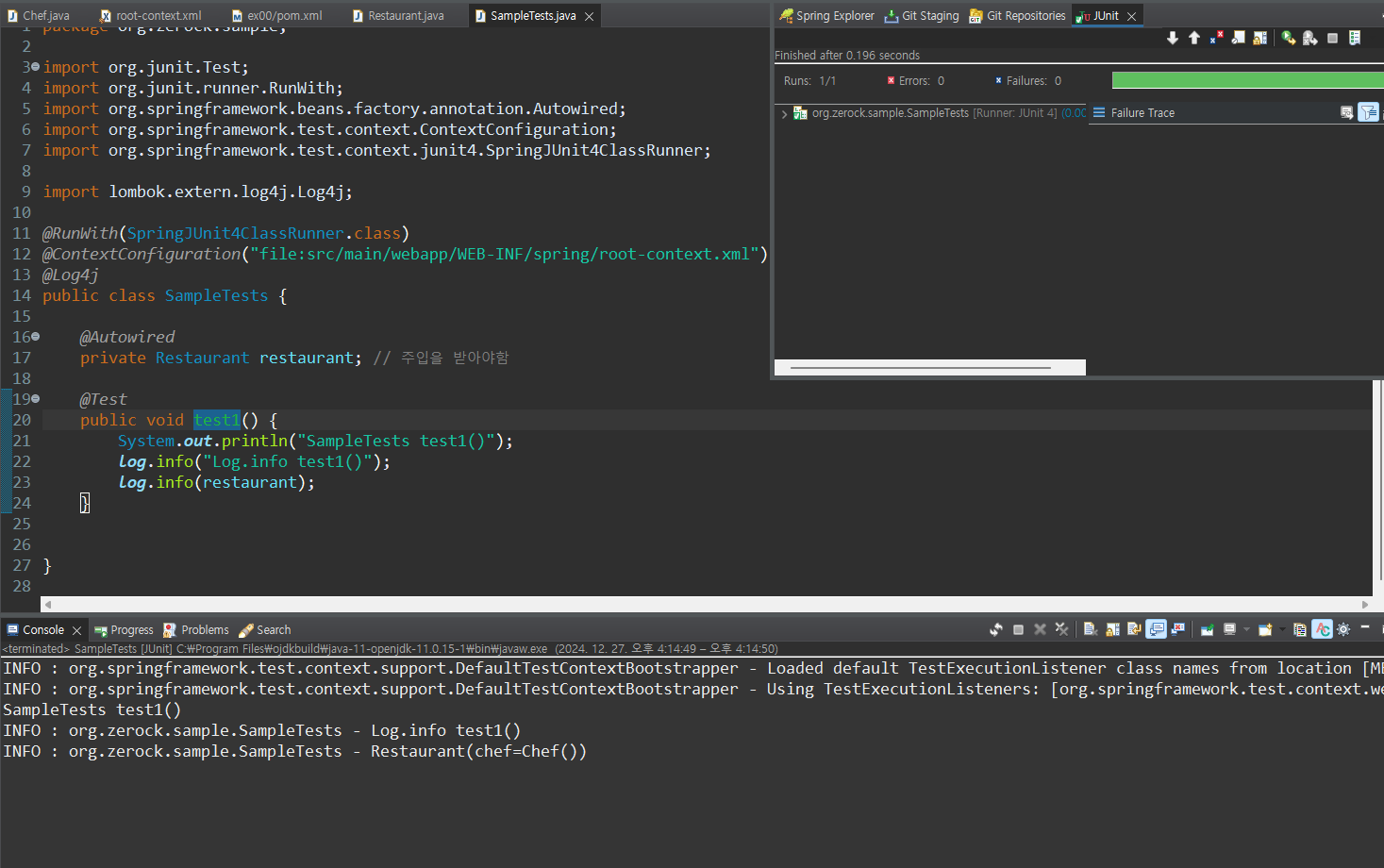Screen dimensions: 1384x868
Task: Toggle Console scroll lock
Action: [1112, 629]
